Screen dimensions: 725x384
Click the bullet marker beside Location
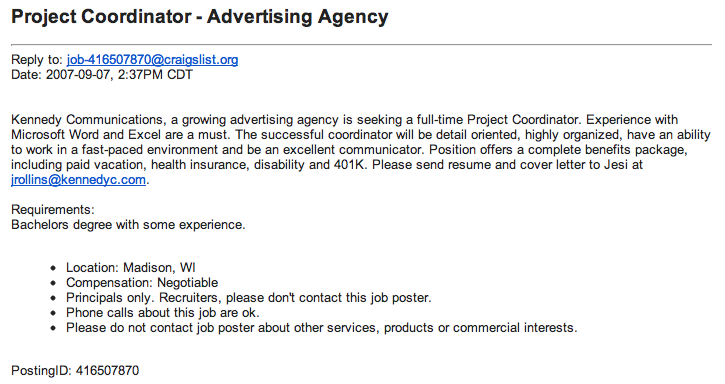tap(54, 268)
